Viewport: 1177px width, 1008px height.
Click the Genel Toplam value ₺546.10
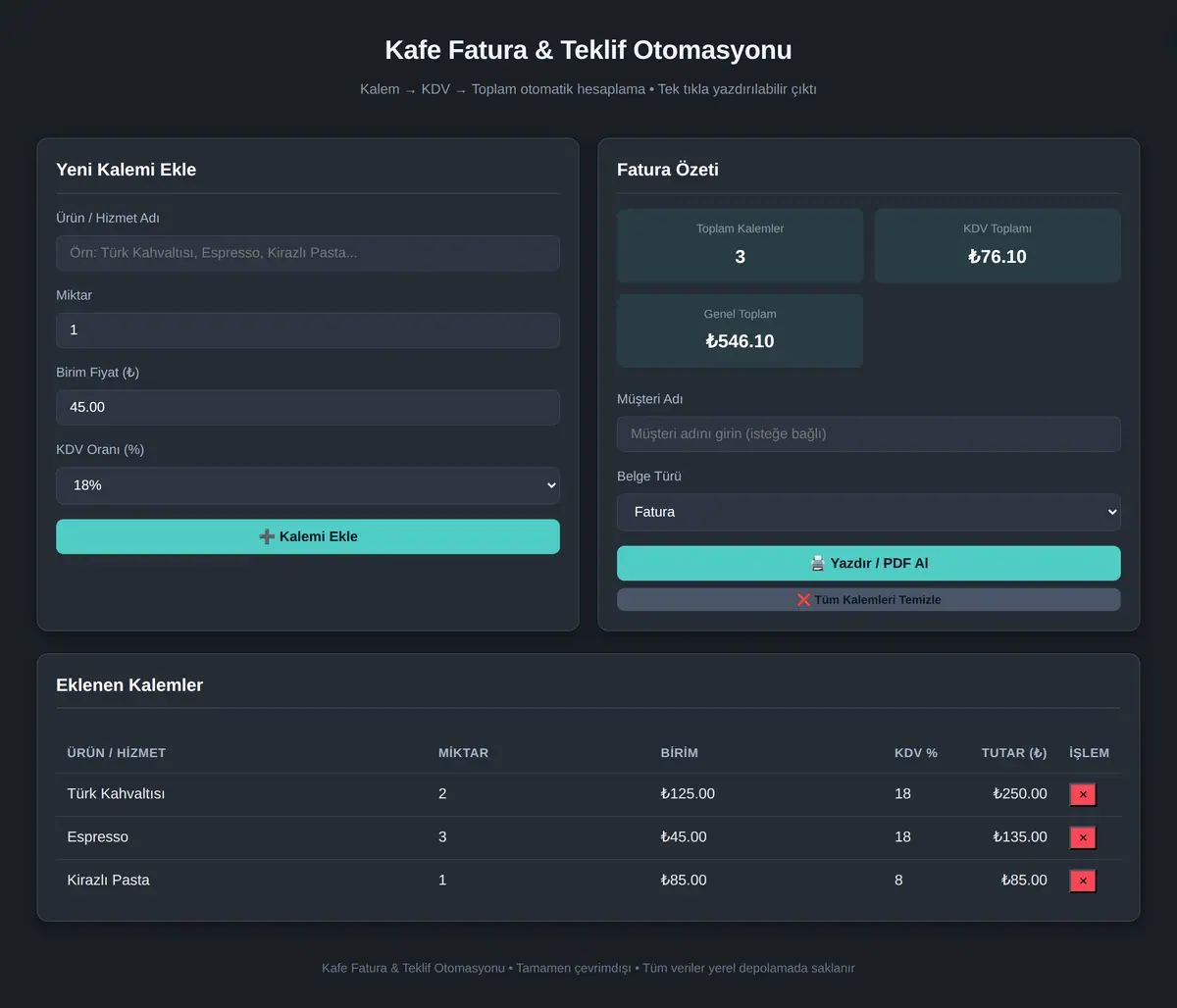[x=741, y=341]
